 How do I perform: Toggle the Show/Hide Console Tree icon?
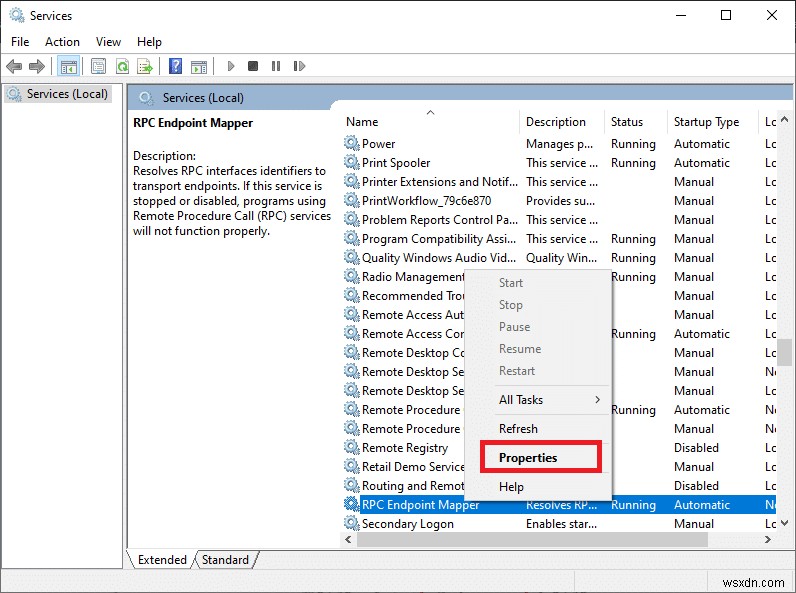pos(69,66)
